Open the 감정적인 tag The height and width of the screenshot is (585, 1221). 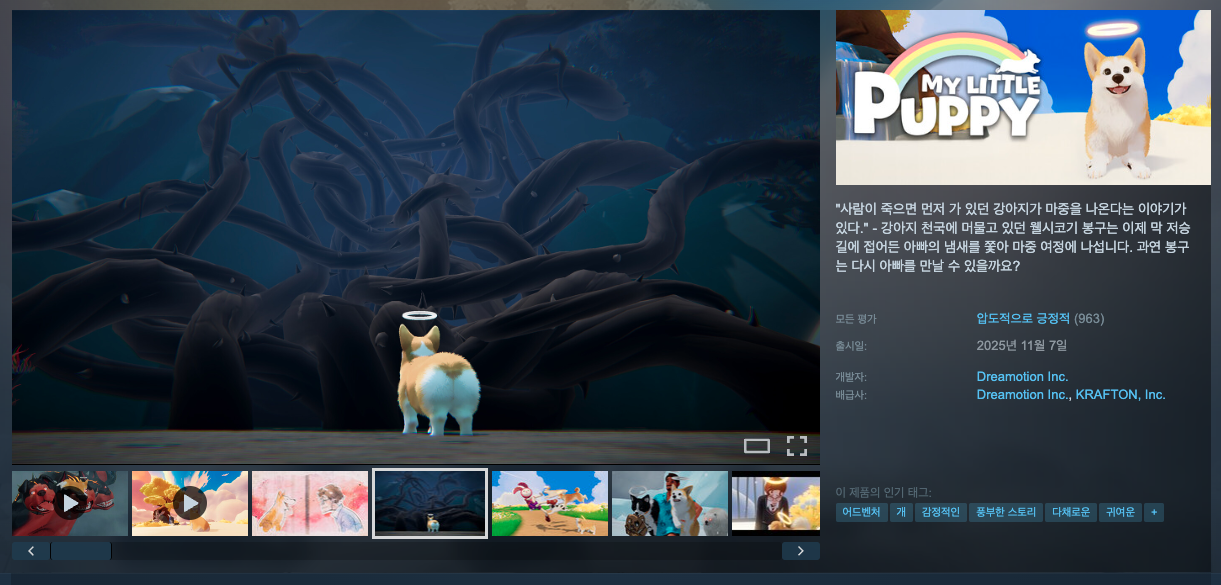click(x=940, y=512)
